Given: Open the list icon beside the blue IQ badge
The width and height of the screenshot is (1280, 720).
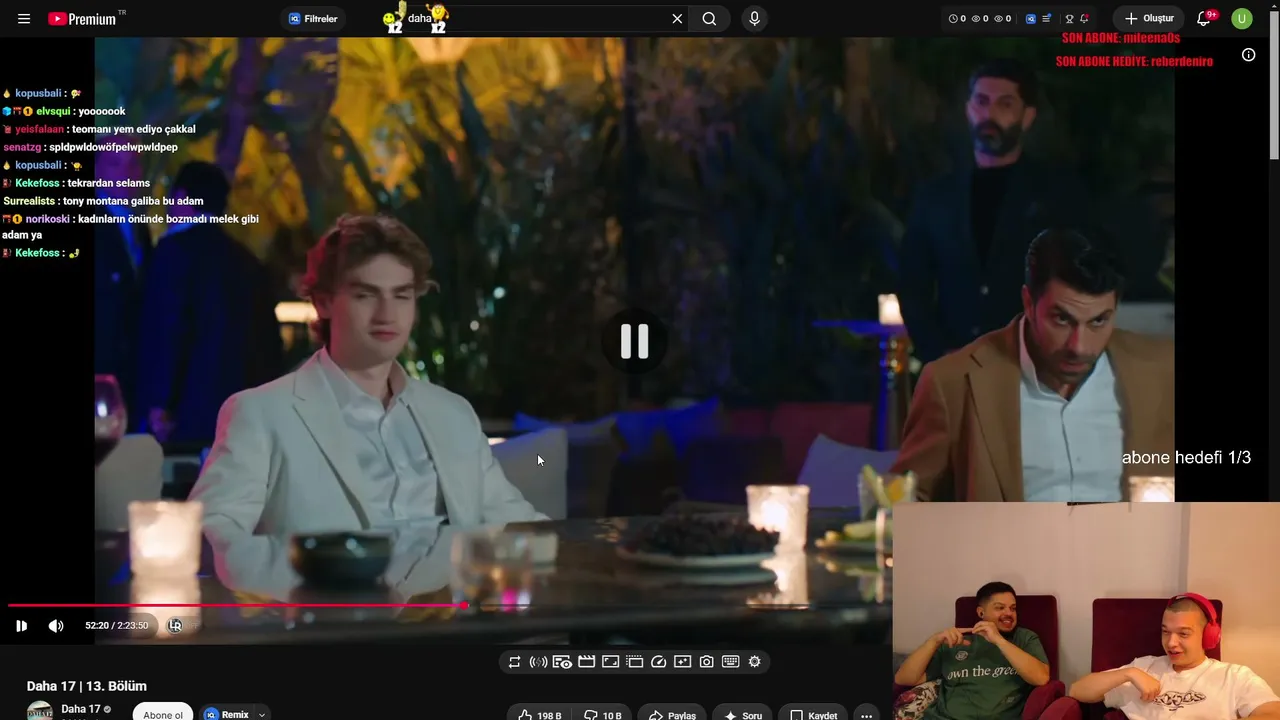Looking at the screenshot, I should click(x=1046, y=19).
